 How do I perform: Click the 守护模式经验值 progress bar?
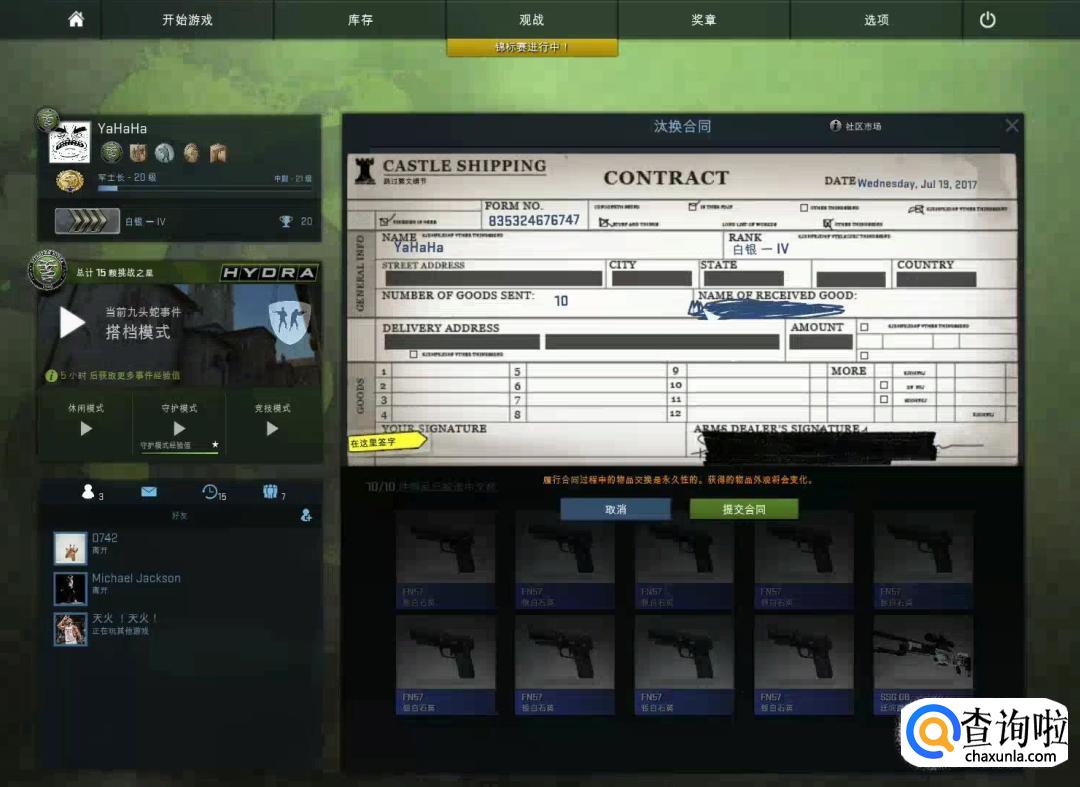click(x=179, y=452)
